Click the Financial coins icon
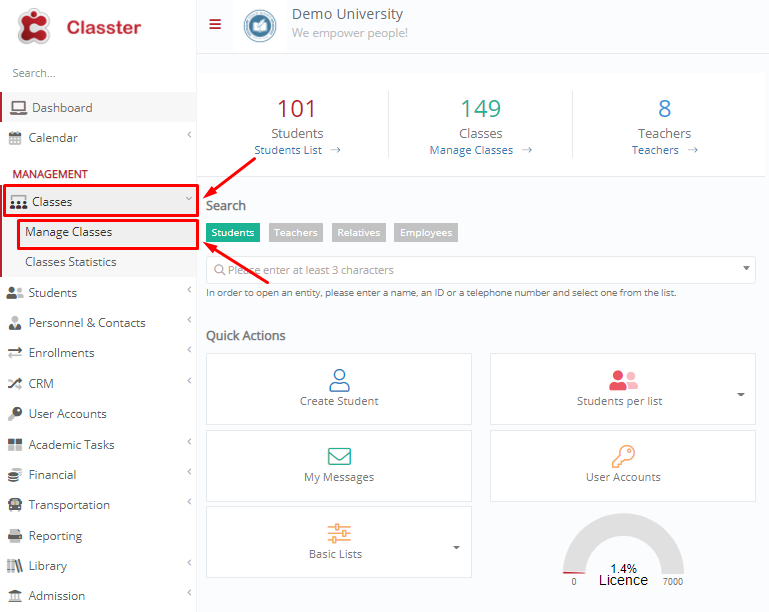 (x=15, y=475)
